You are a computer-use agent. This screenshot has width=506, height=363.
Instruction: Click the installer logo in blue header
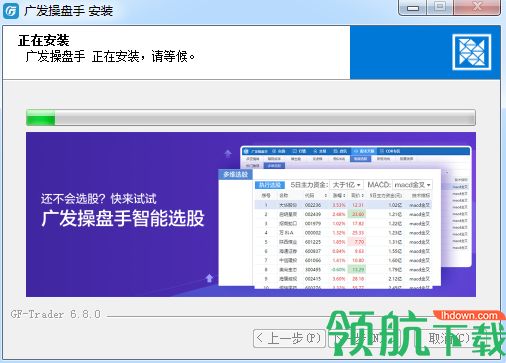point(472,52)
